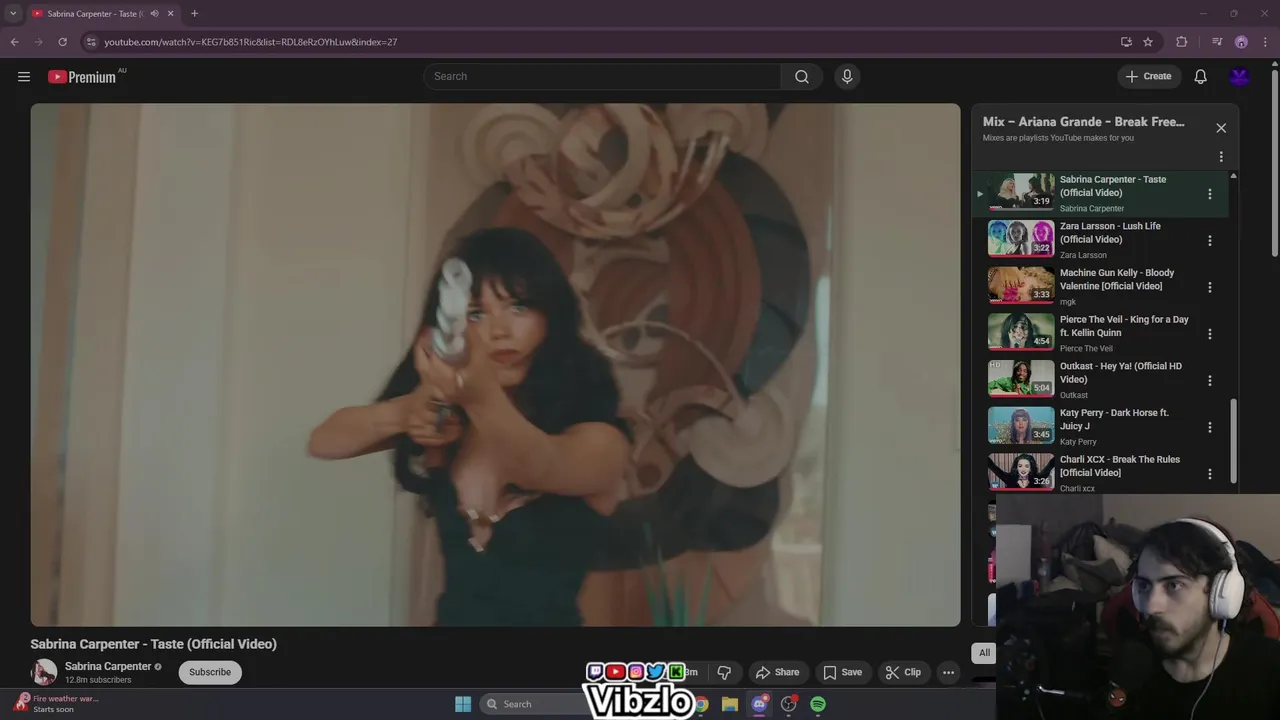1280x720 pixels.
Task: Close the Sabrina Carpenter - Taste tab
Action: [171, 14]
